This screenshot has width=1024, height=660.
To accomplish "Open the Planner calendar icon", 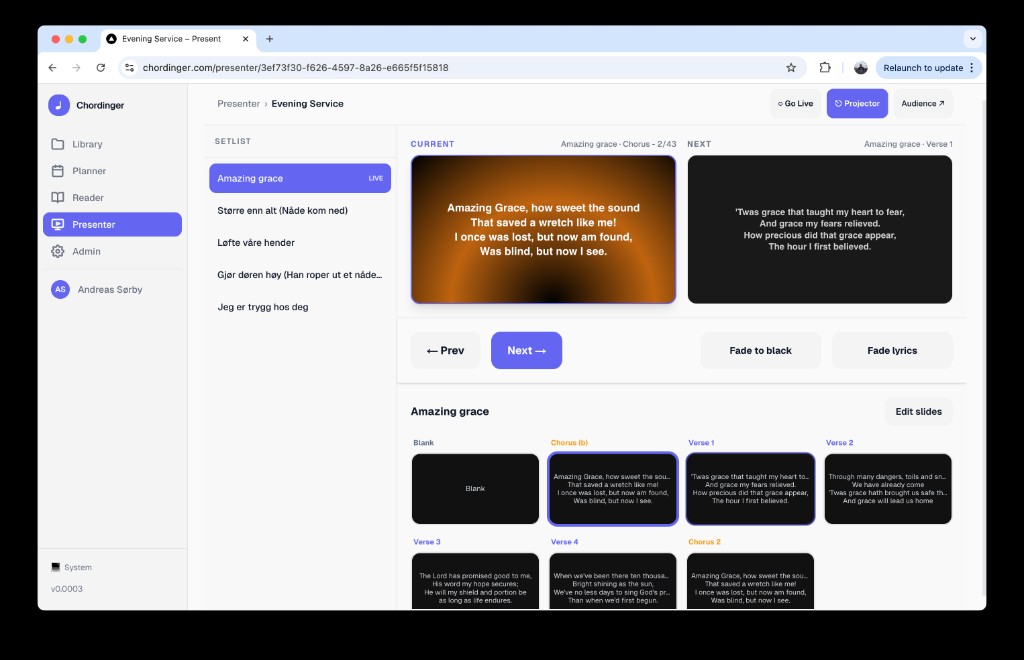I will (x=58, y=171).
